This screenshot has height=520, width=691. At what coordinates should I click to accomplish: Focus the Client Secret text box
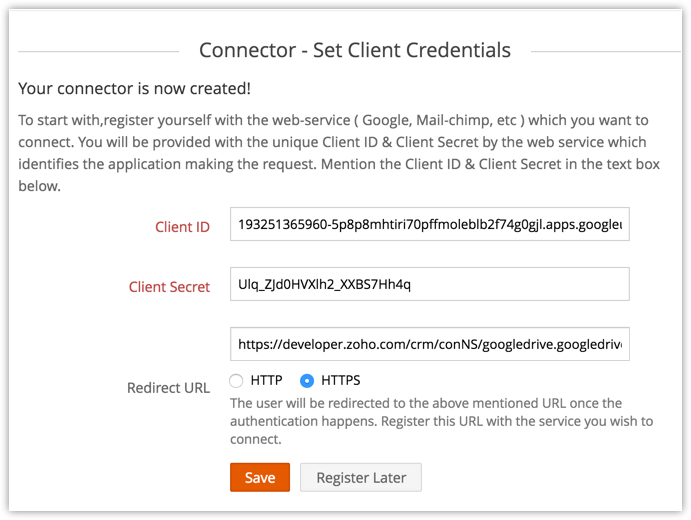pos(429,285)
